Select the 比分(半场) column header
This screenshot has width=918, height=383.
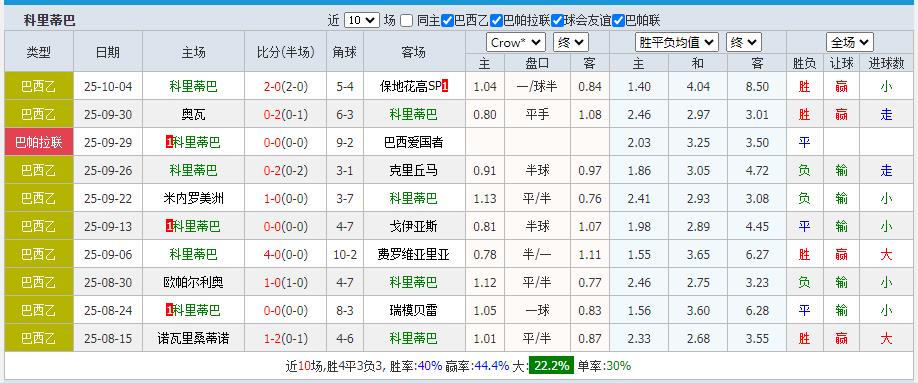pyautogui.click(x=285, y=52)
